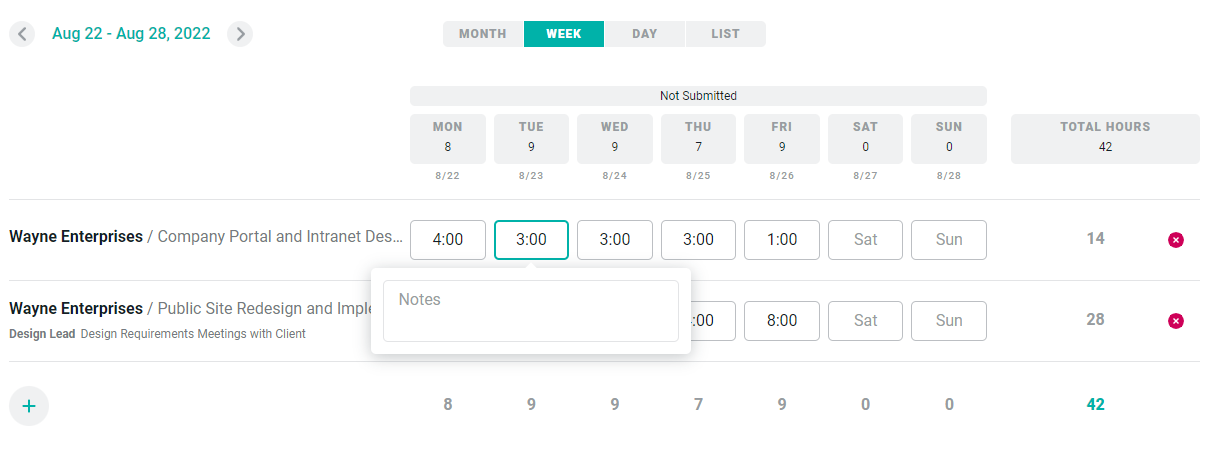The image size is (1222, 449).
Task: Open Wayne Enterprises Public Site Redesign project
Action: point(190,309)
